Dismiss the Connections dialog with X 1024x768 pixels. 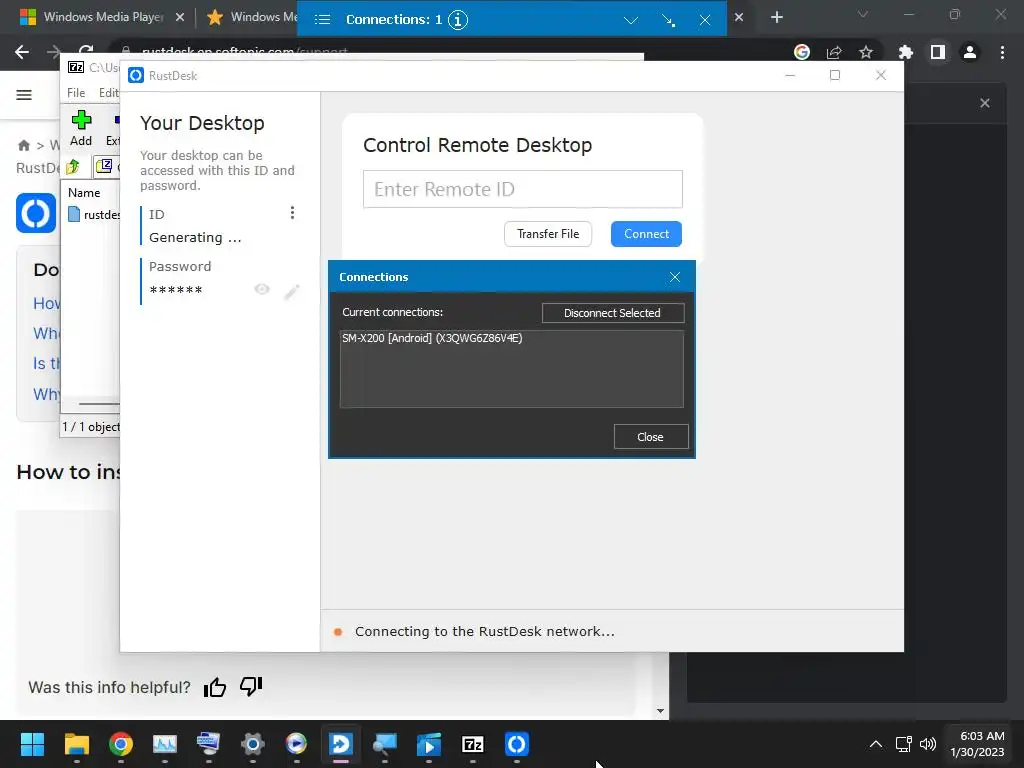click(x=675, y=277)
